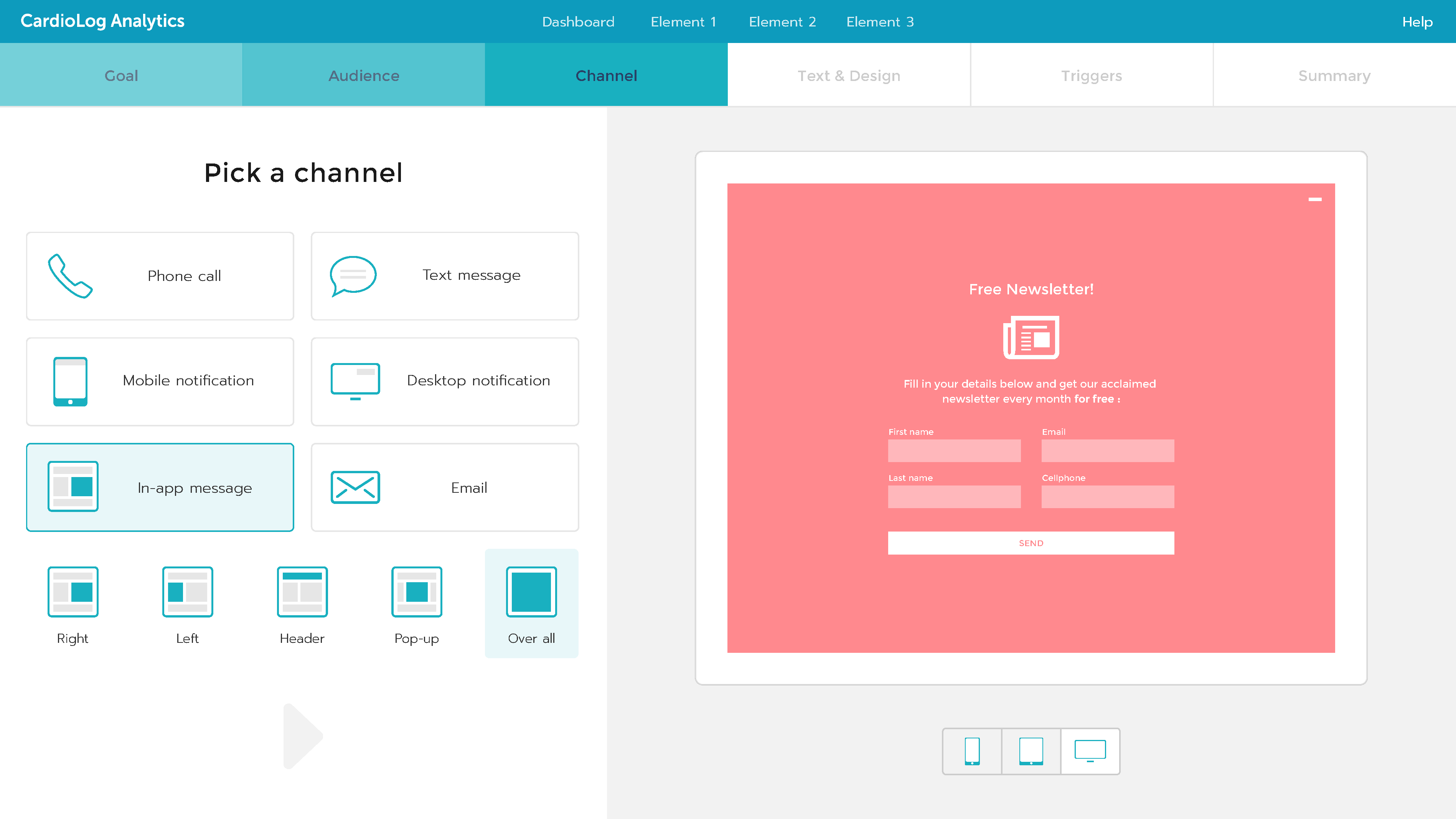Switch preview to desktop monitor view
1456x819 pixels.
pos(1090,751)
